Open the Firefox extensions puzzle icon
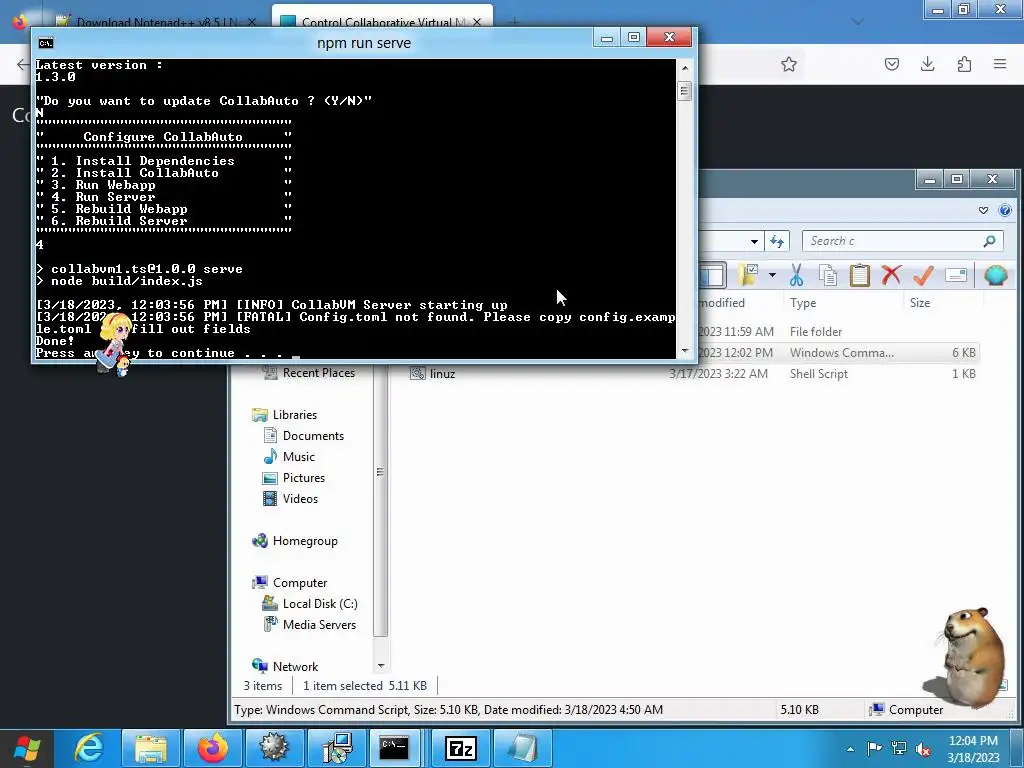The height and width of the screenshot is (768, 1024). pos(964,64)
